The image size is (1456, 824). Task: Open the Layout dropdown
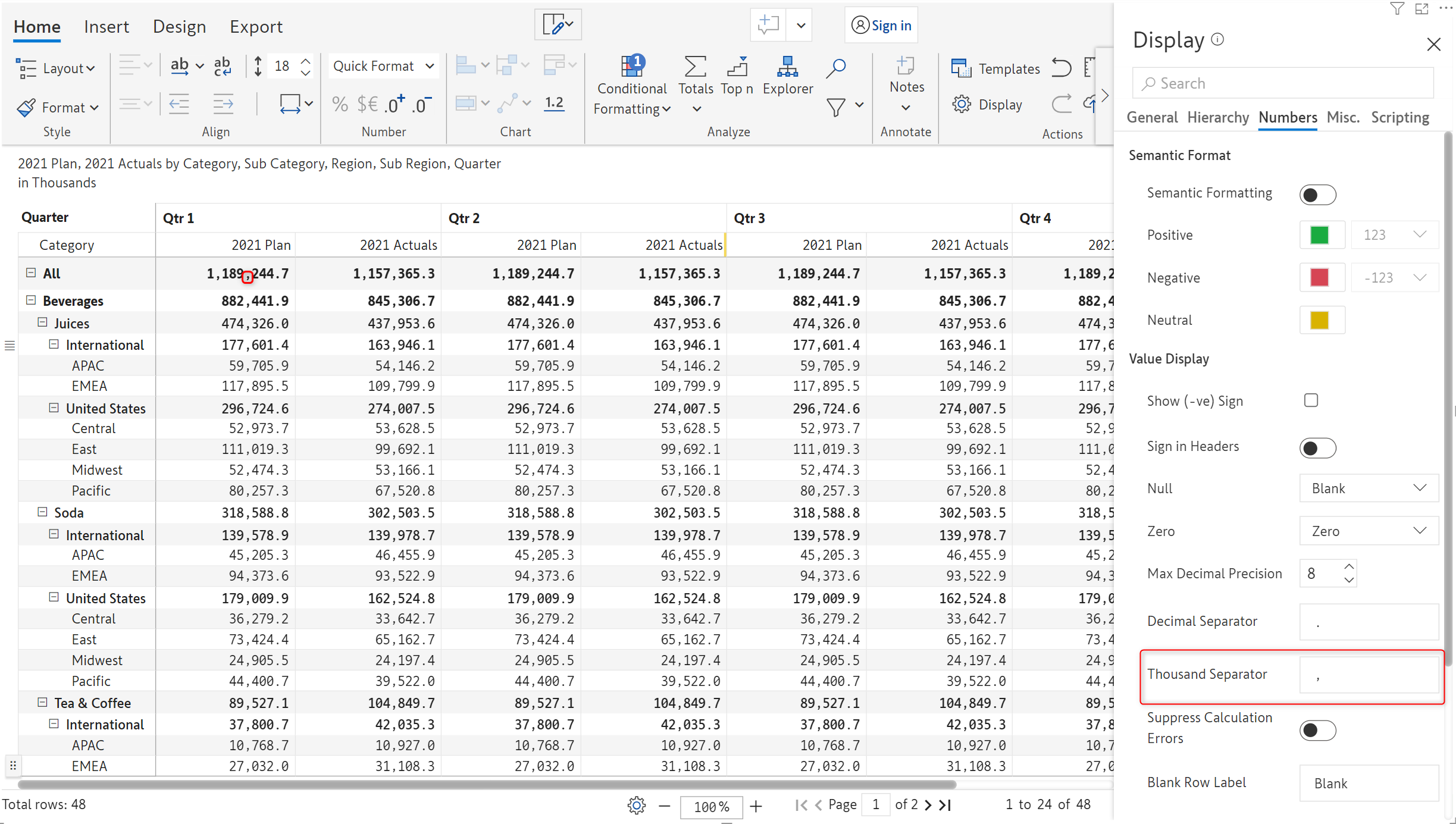(x=56, y=68)
